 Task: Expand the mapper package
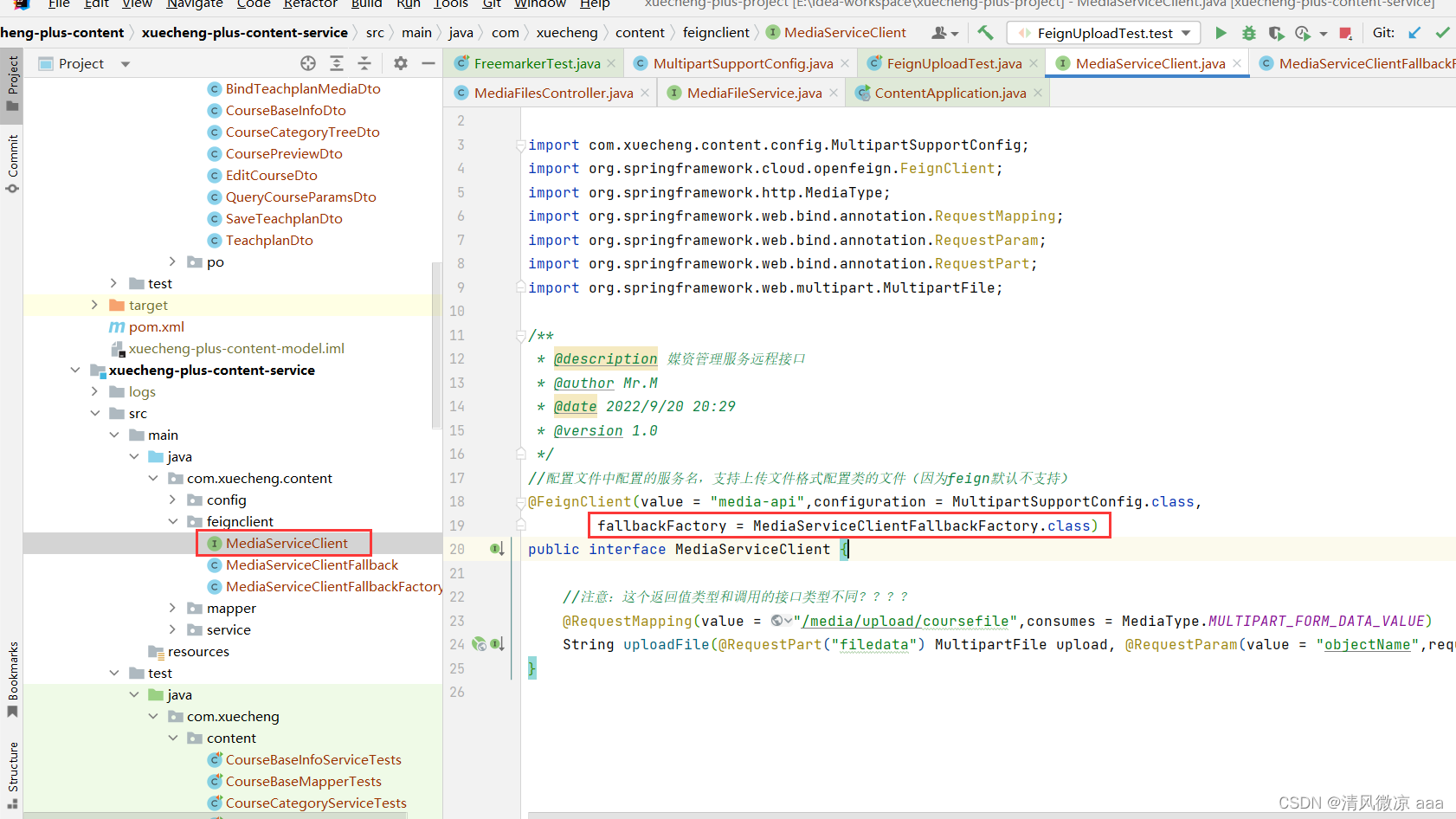coord(172,608)
